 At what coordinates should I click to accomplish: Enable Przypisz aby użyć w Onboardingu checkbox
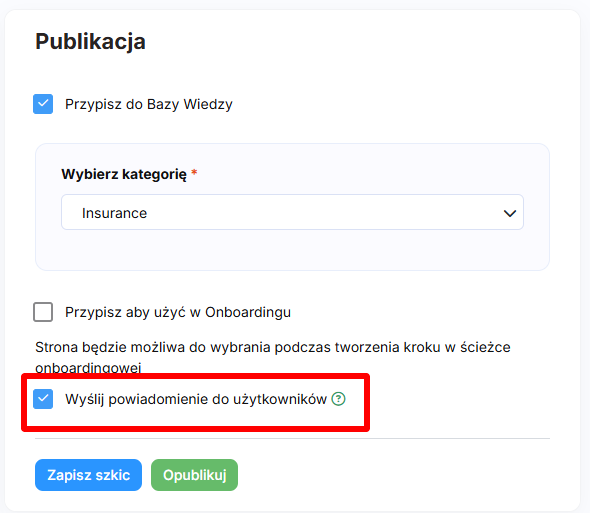(43, 312)
